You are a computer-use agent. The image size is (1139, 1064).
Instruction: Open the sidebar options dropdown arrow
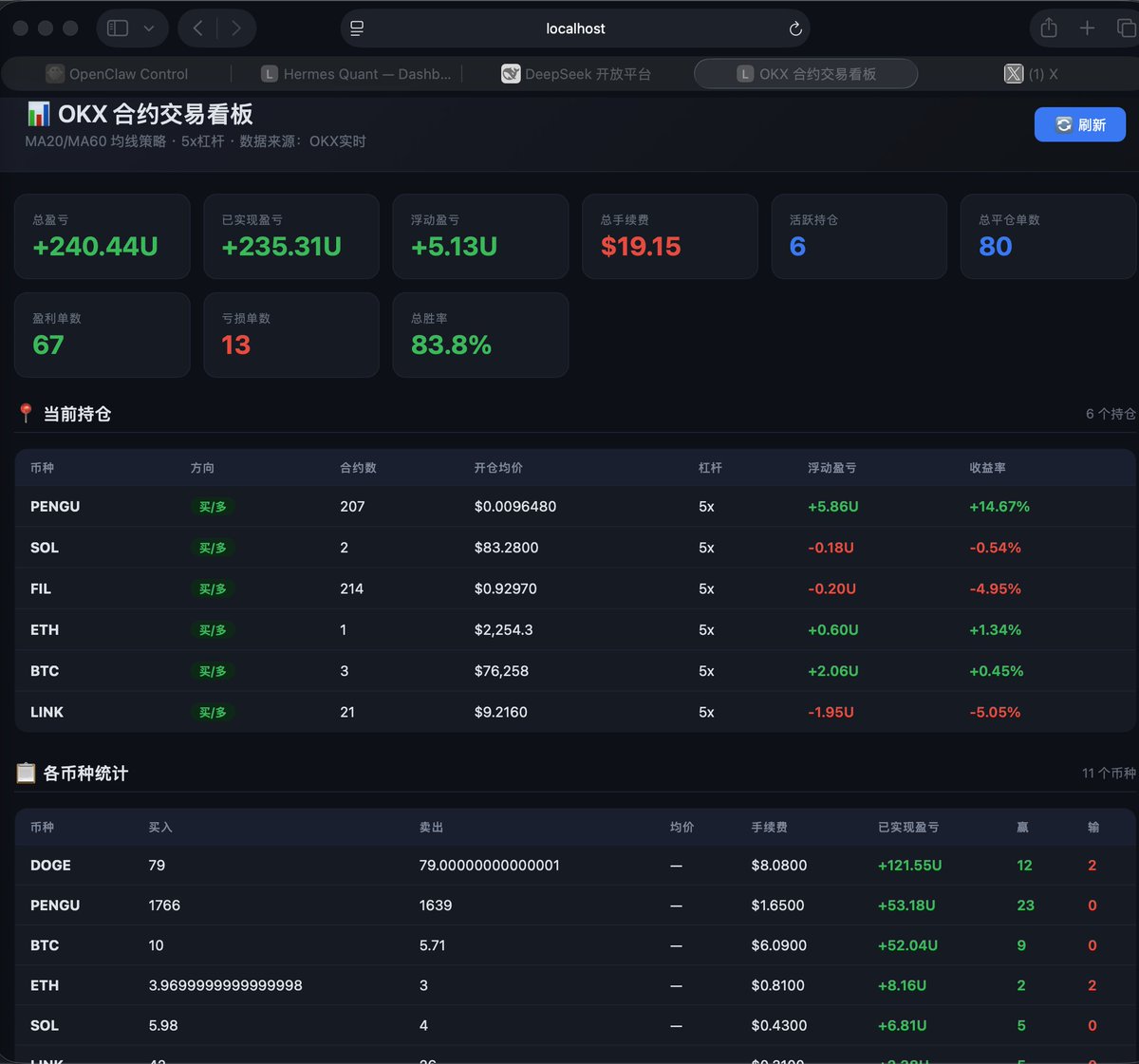tap(149, 28)
